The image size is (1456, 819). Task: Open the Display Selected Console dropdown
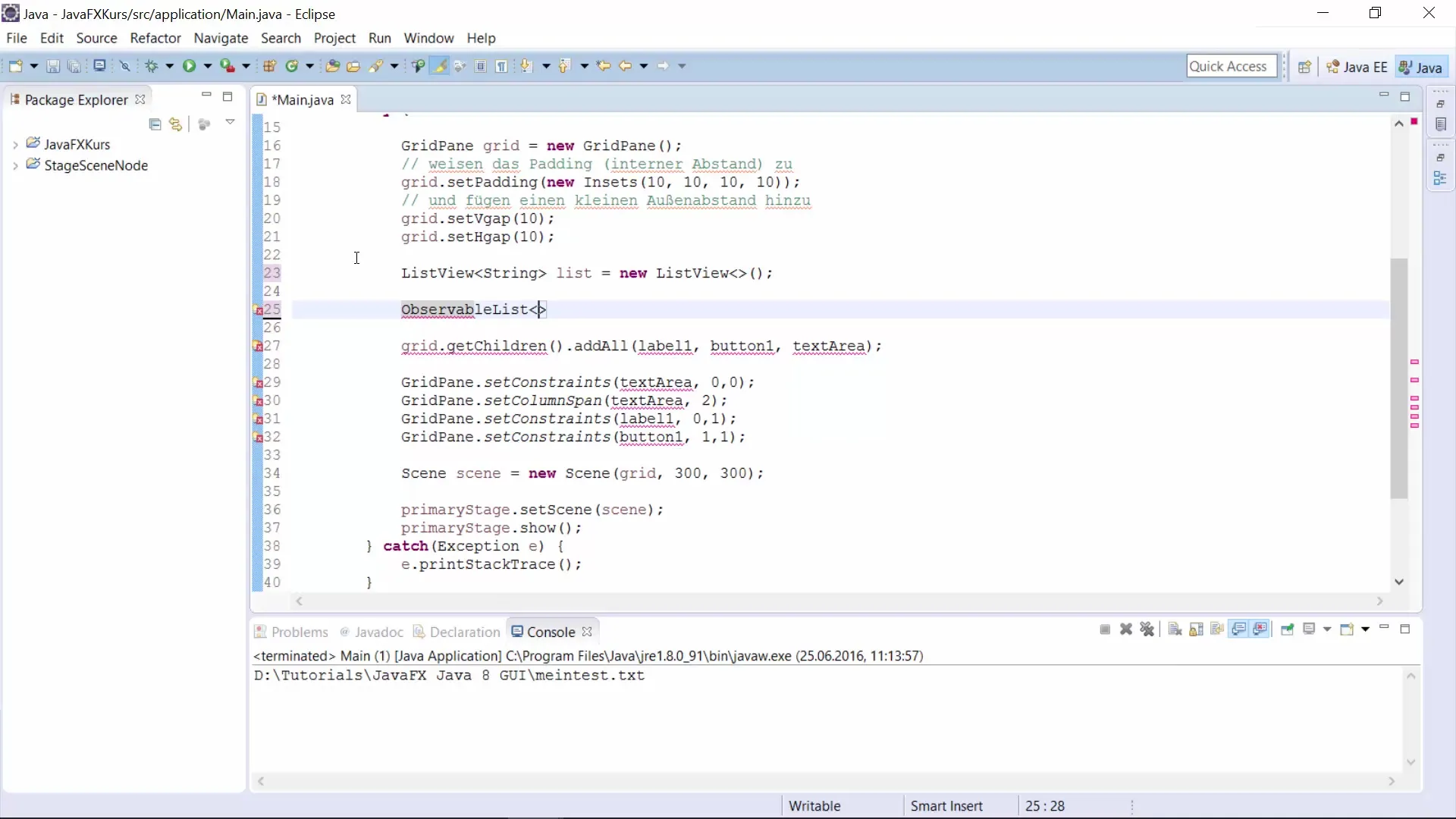(x=1327, y=629)
